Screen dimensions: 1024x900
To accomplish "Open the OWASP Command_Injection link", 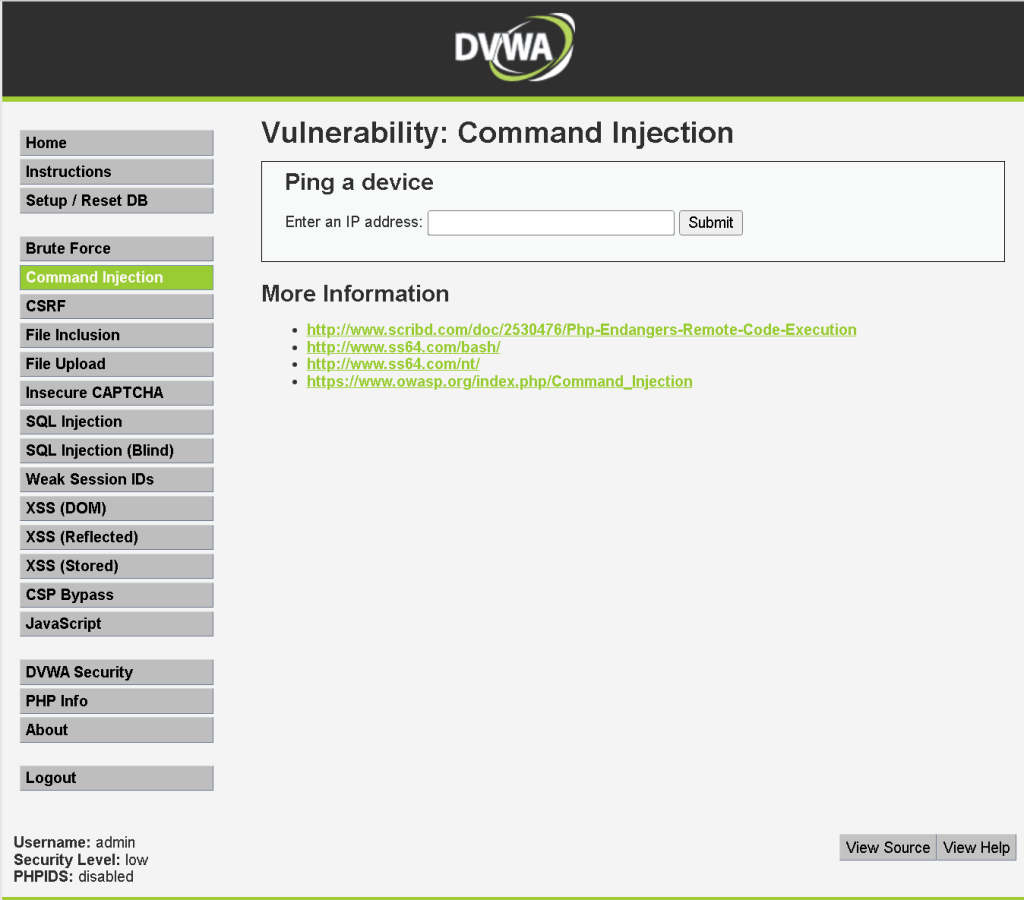I will pyautogui.click(x=499, y=381).
